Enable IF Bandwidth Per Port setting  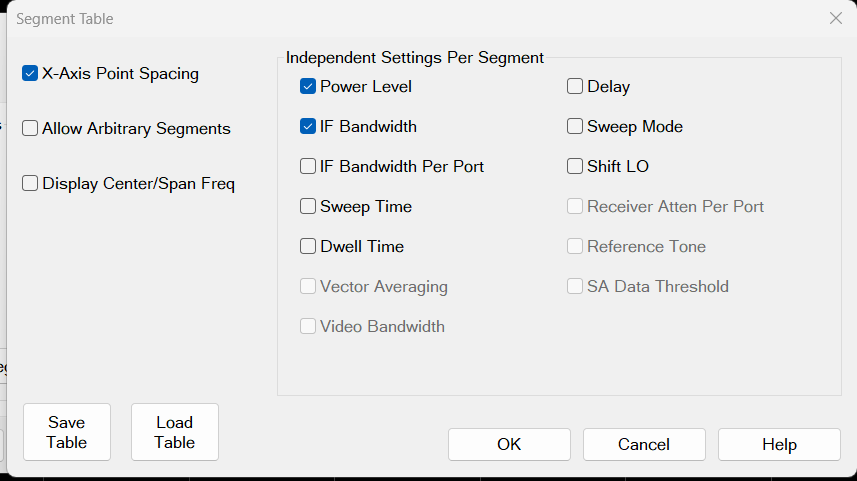(308, 167)
